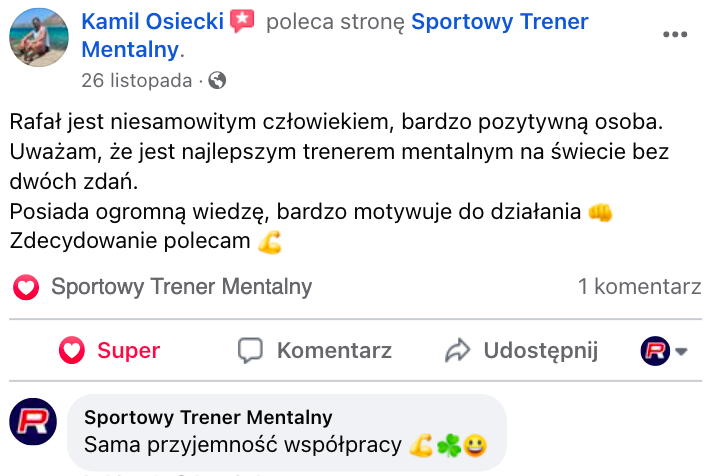Open the Sportowy Trener Mentalny page link in header
The image size is (716, 476).
pyautogui.click(x=500, y=21)
